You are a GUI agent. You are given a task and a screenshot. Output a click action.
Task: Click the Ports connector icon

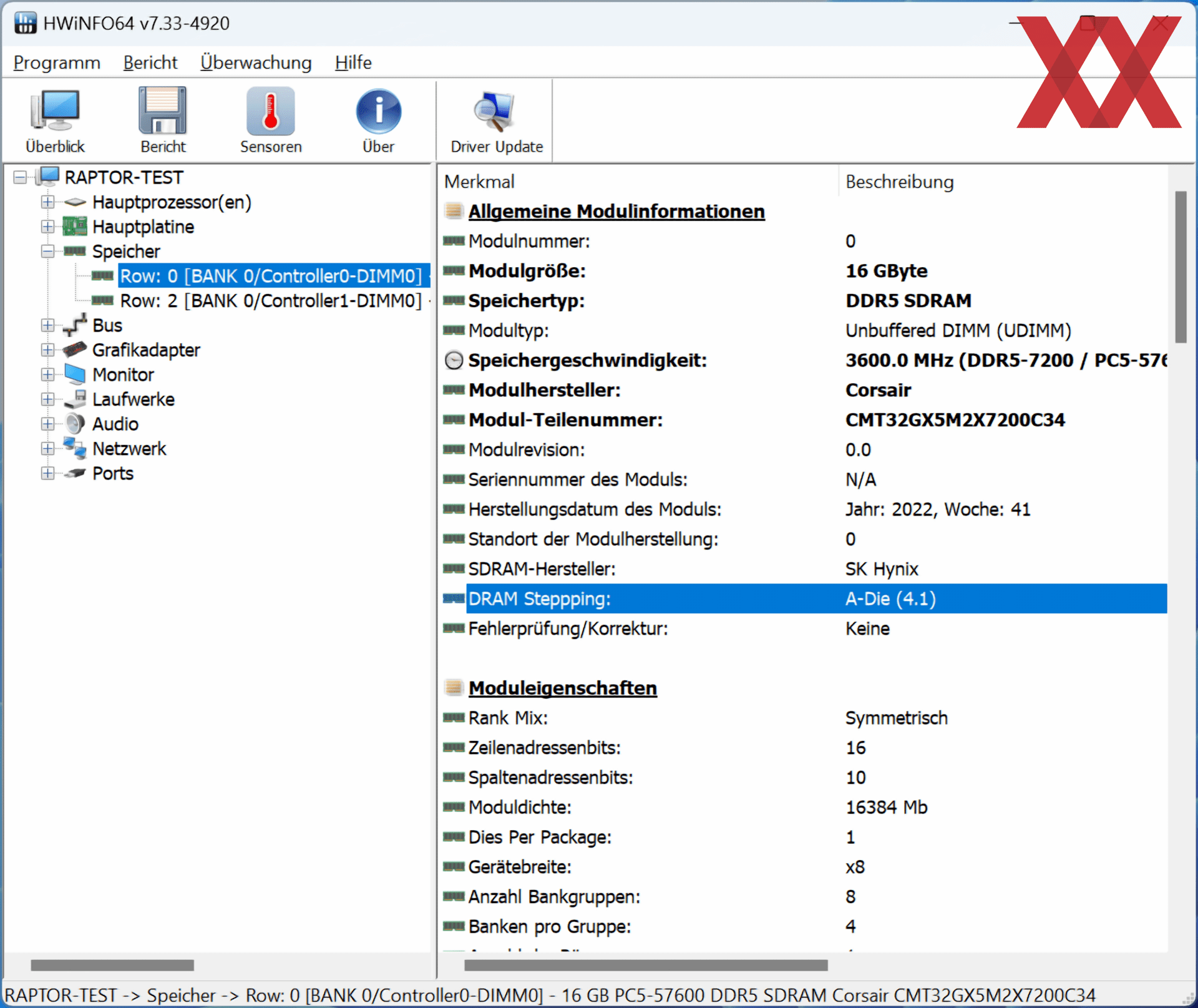[x=75, y=473]
